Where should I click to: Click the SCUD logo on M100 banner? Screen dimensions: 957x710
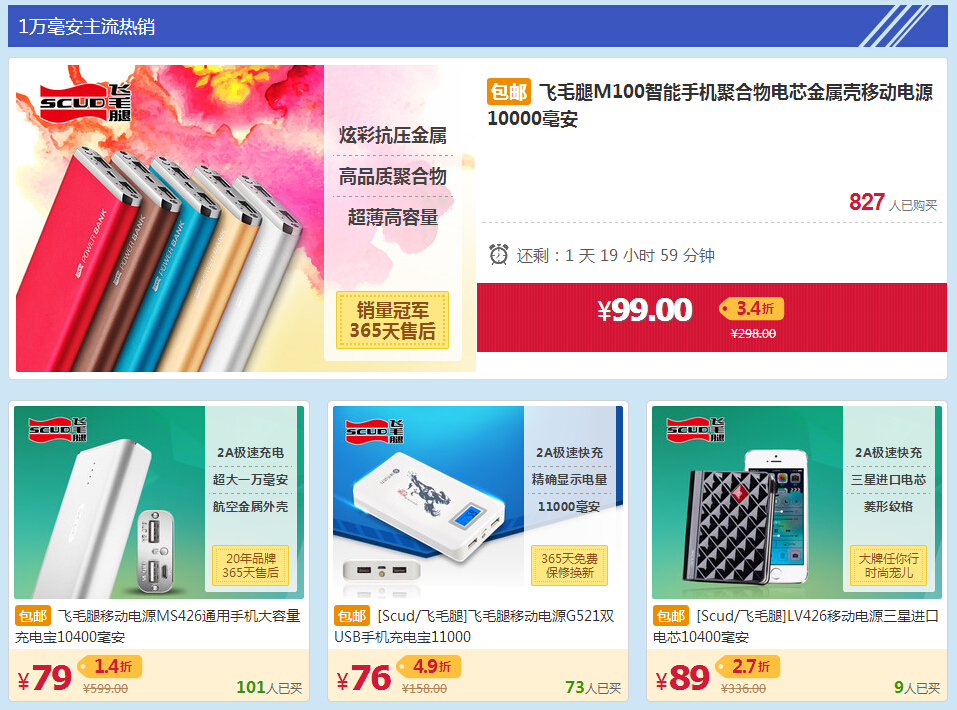(85, 102)
